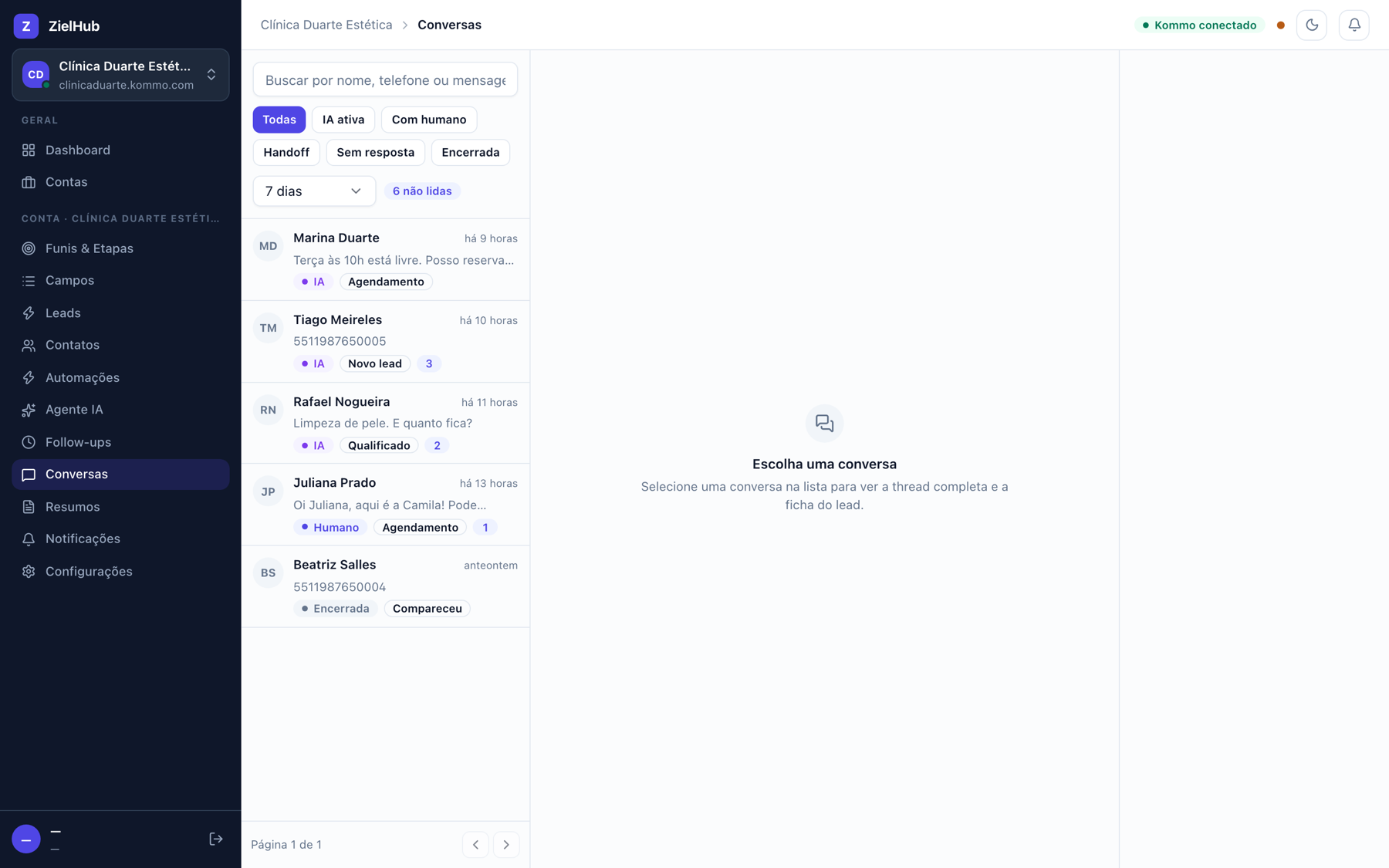The height and width of the screenshot is (868, 1389).
Task: Open the 7 dias period dropdown
Action: 314,191
